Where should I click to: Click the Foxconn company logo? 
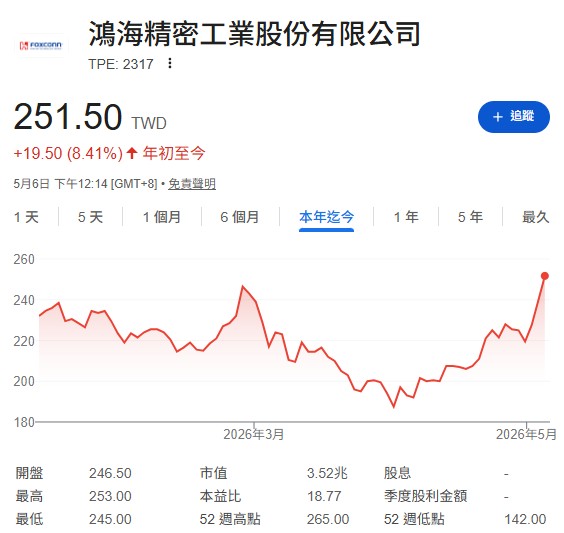(40, 46)
